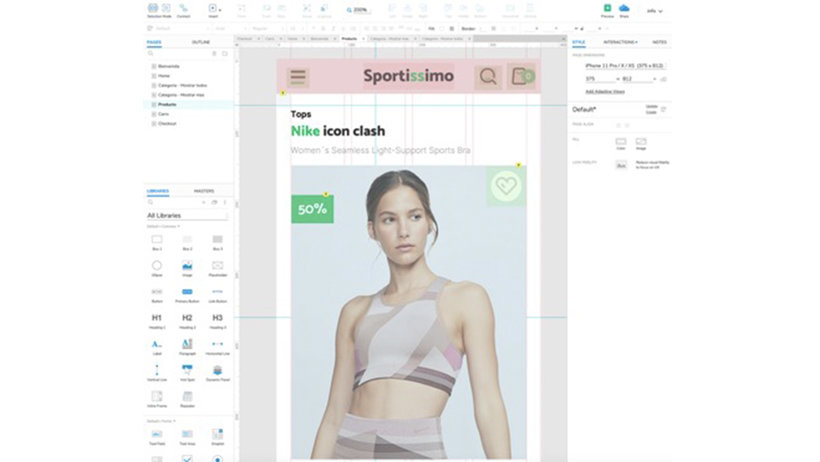Image resolution: width=820 pixels, height=462 pixels.
Task: Pick the Placeholder widget
Action: tap(218, 268)
